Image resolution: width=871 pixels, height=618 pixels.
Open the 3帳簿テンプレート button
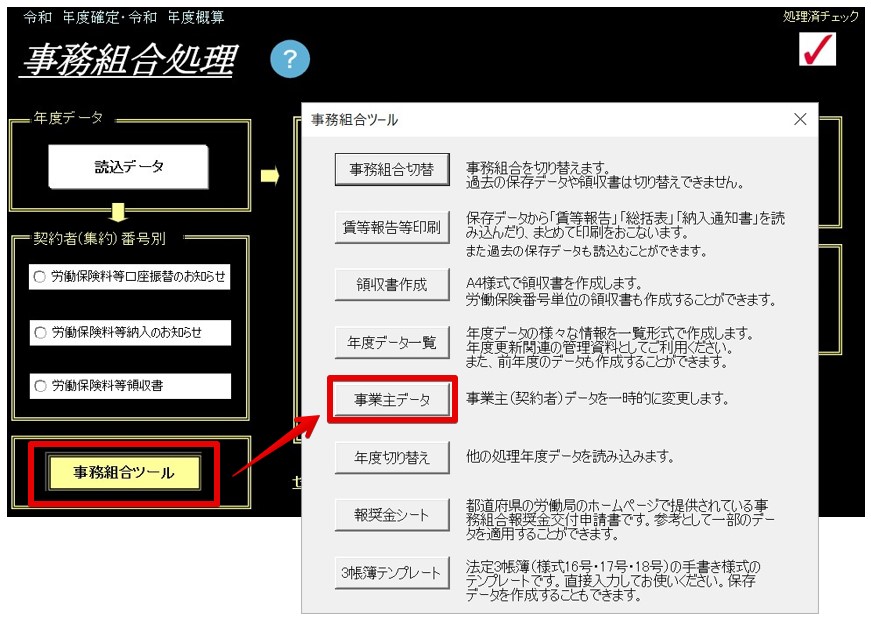click(x=392, y=572)
